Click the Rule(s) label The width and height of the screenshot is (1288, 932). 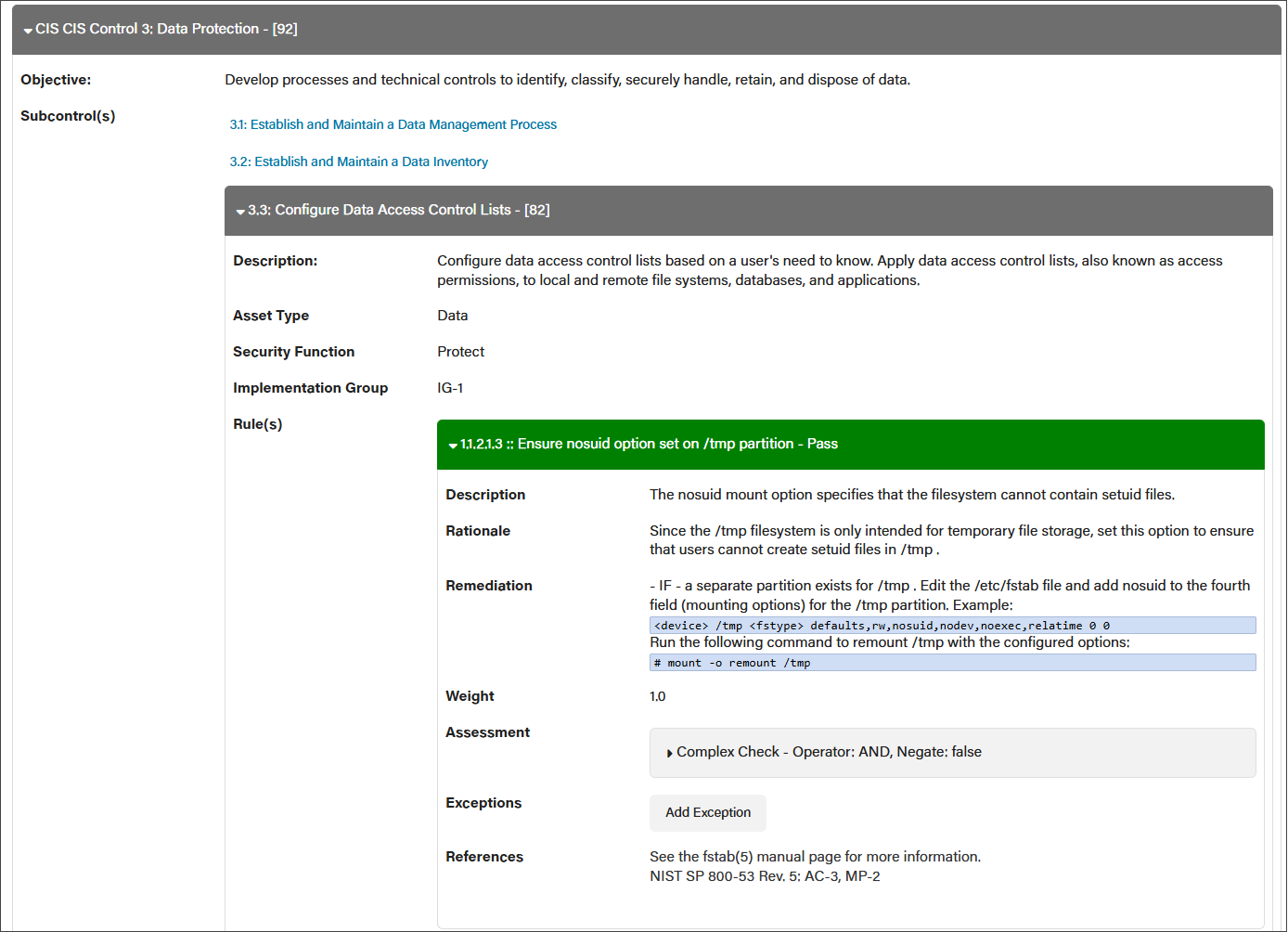(258, 424)
